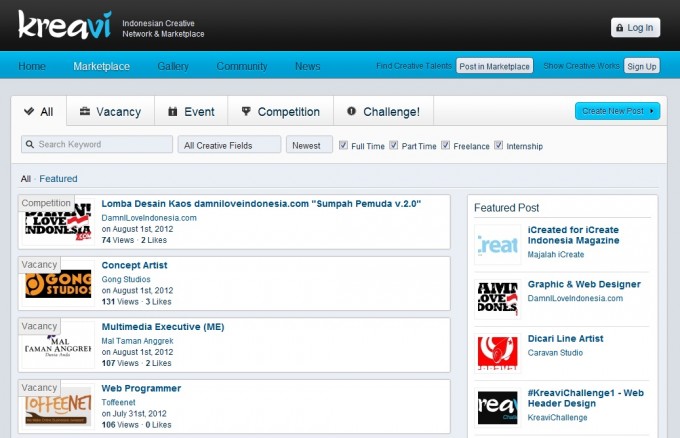
Task: Click the Search Keyword input field
Action: (x=102, y=145)
